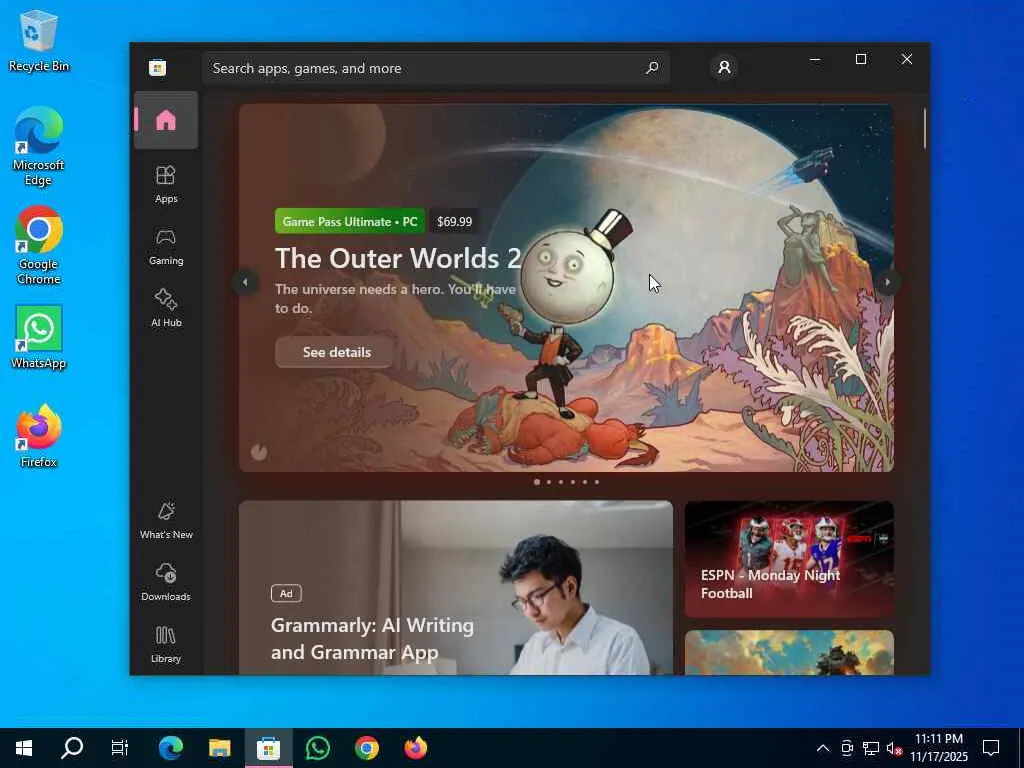
Task: Click the search magnifier icon in the Store
Action: 652,68
